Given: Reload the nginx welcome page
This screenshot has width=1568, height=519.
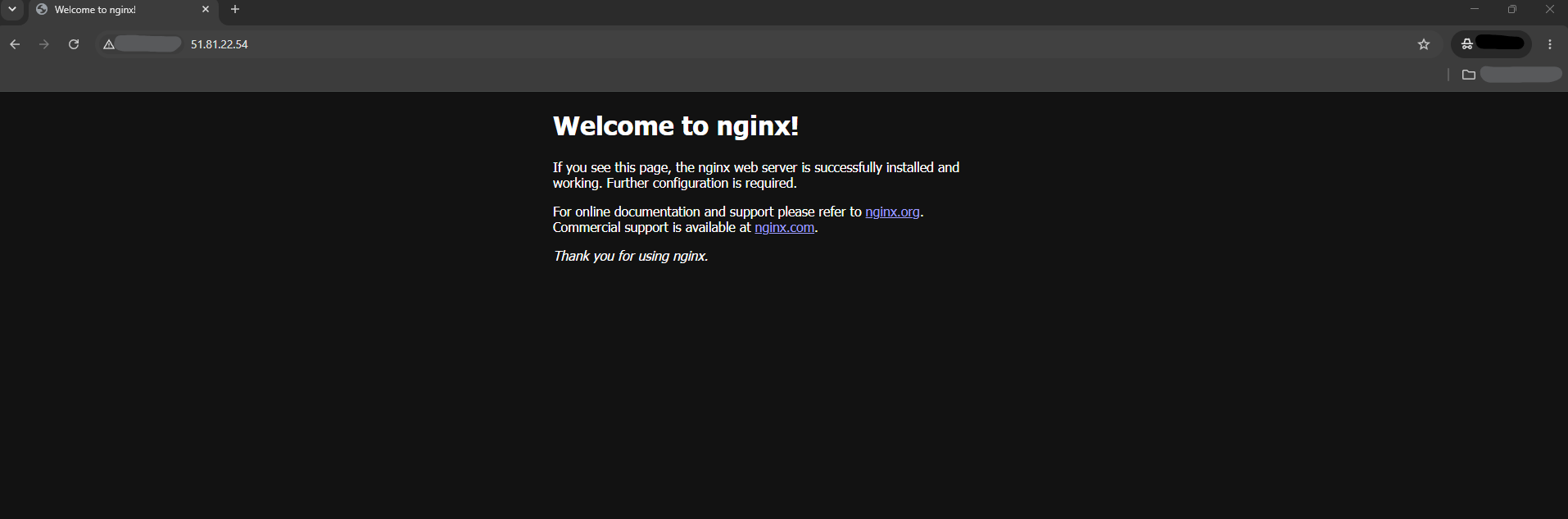Looking at the screenshot, I should [74, 44].
